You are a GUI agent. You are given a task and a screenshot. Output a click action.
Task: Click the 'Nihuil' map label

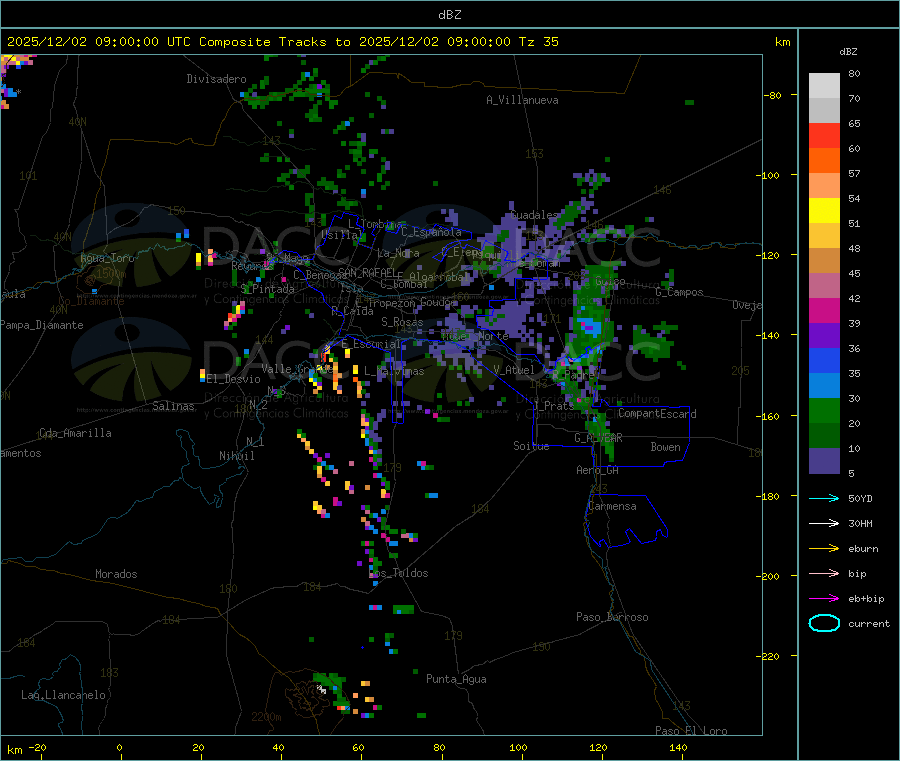tap(236, 456)
